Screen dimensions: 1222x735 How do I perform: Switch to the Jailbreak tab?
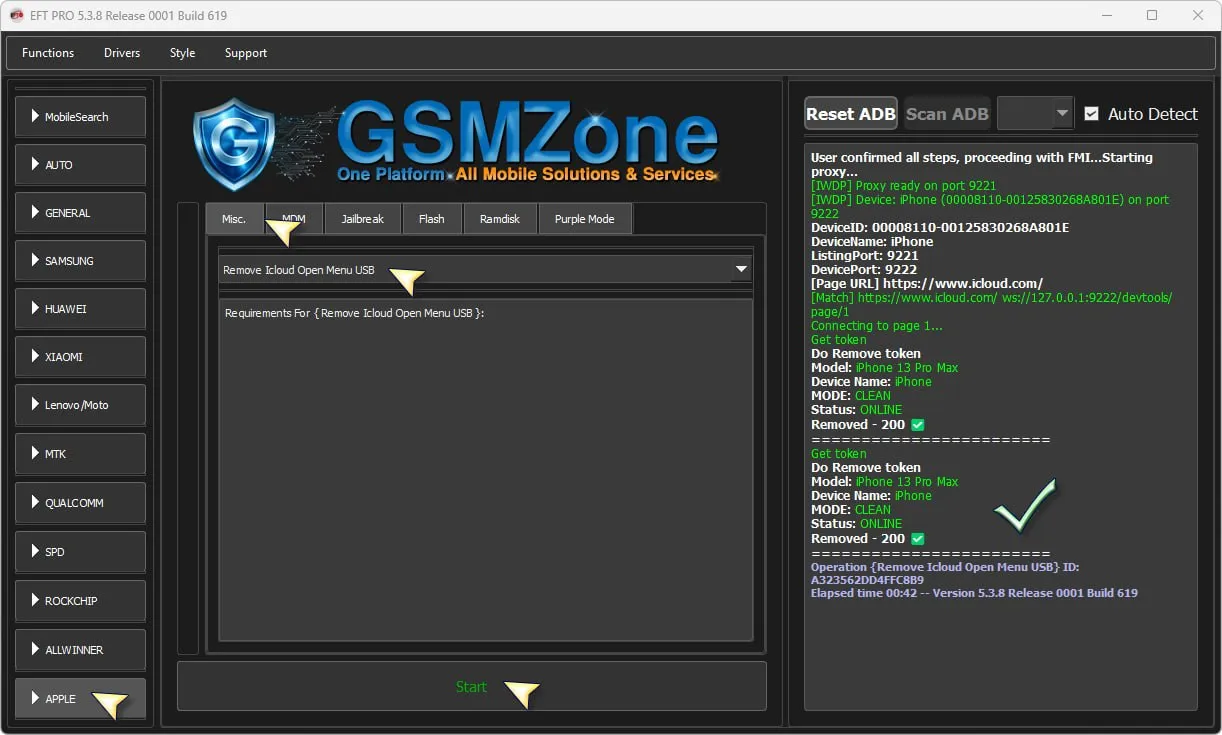click(362, 219)
